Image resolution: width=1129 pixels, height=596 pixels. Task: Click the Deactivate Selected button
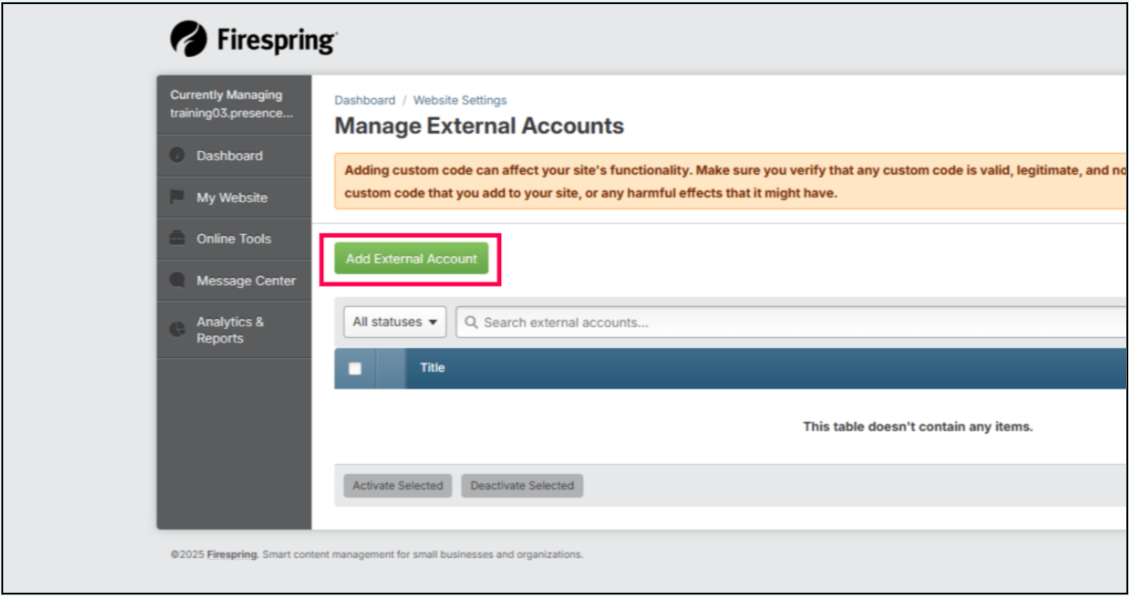(522, 486)
